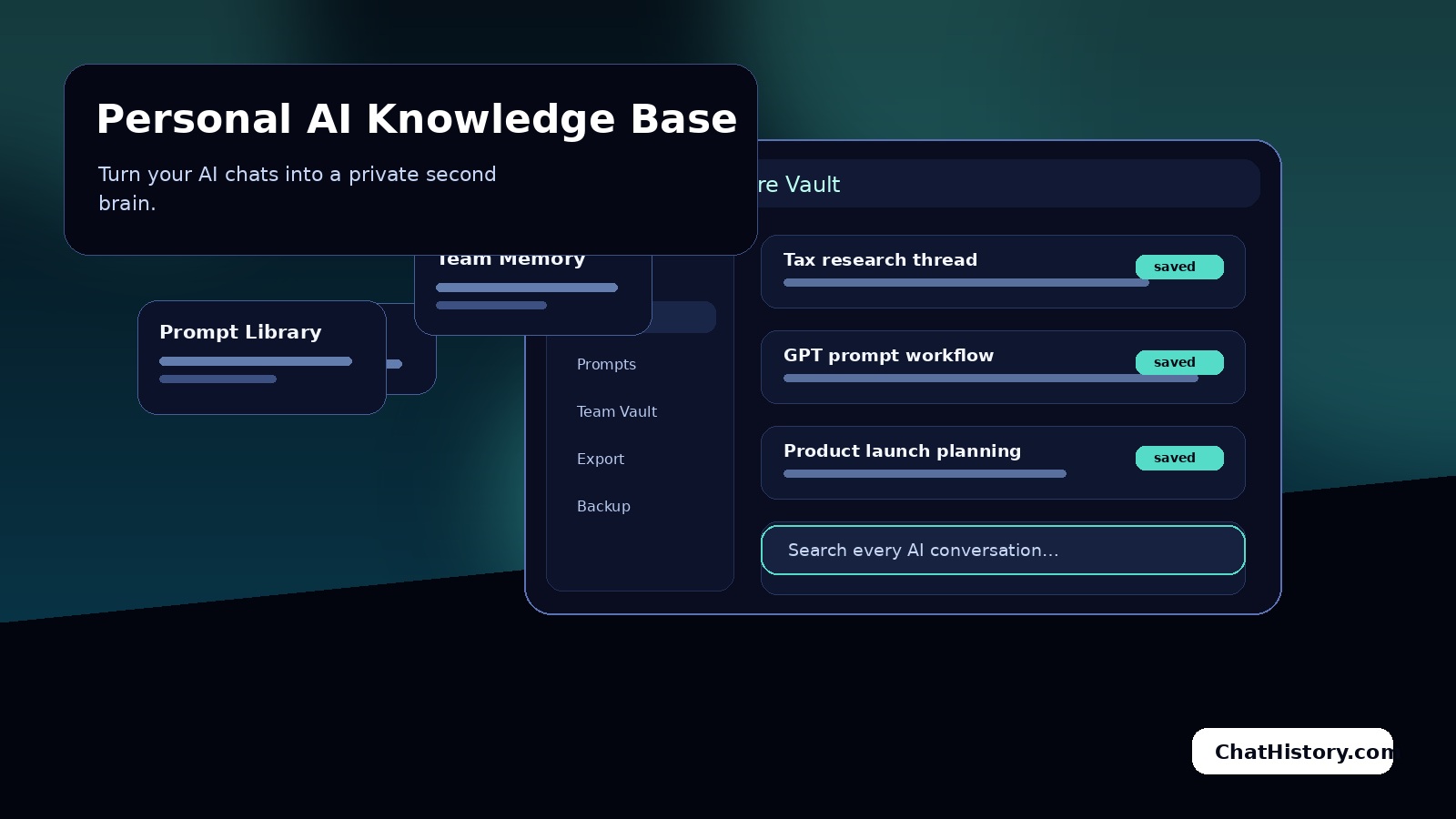The width and height of the screenshot is (1456, 819).
Task: Click the Vault header bar
Action: [x=1008, y=184]
